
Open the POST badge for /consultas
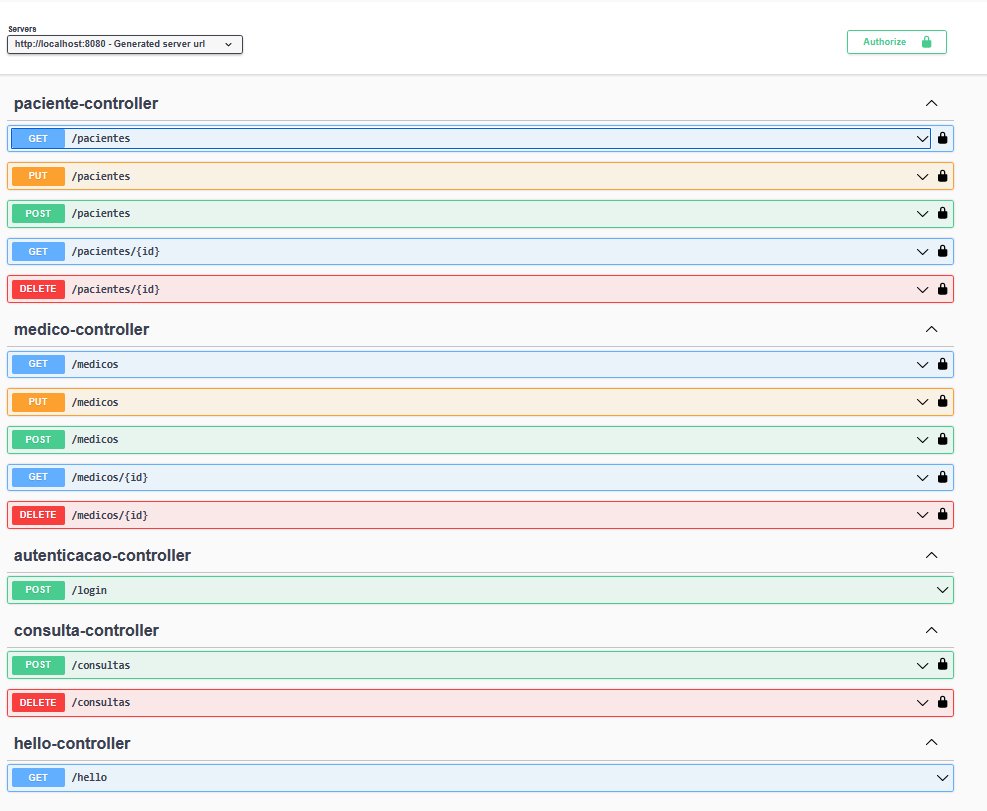pos(38,665)
